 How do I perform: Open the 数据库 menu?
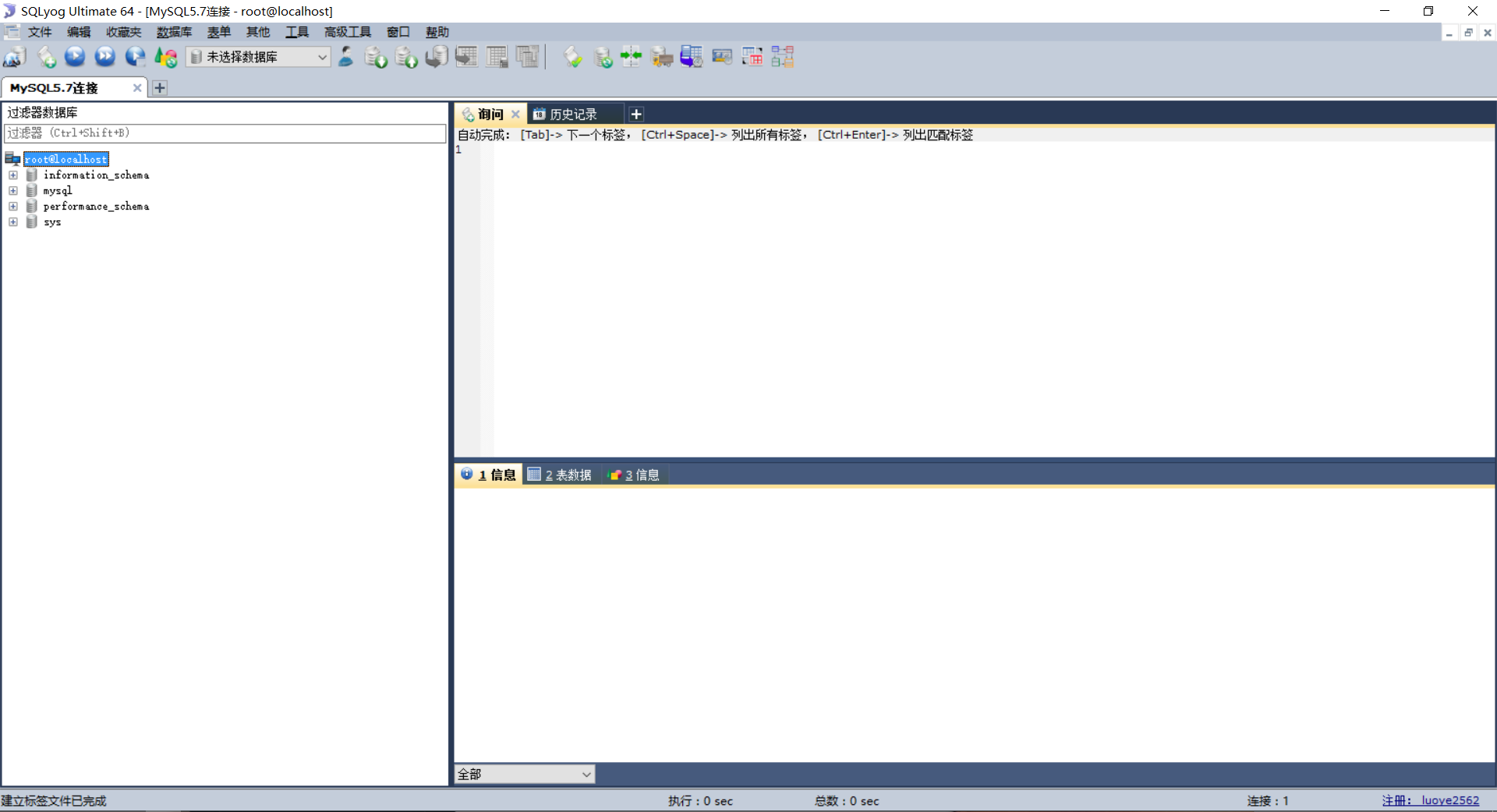pos(174,32)
